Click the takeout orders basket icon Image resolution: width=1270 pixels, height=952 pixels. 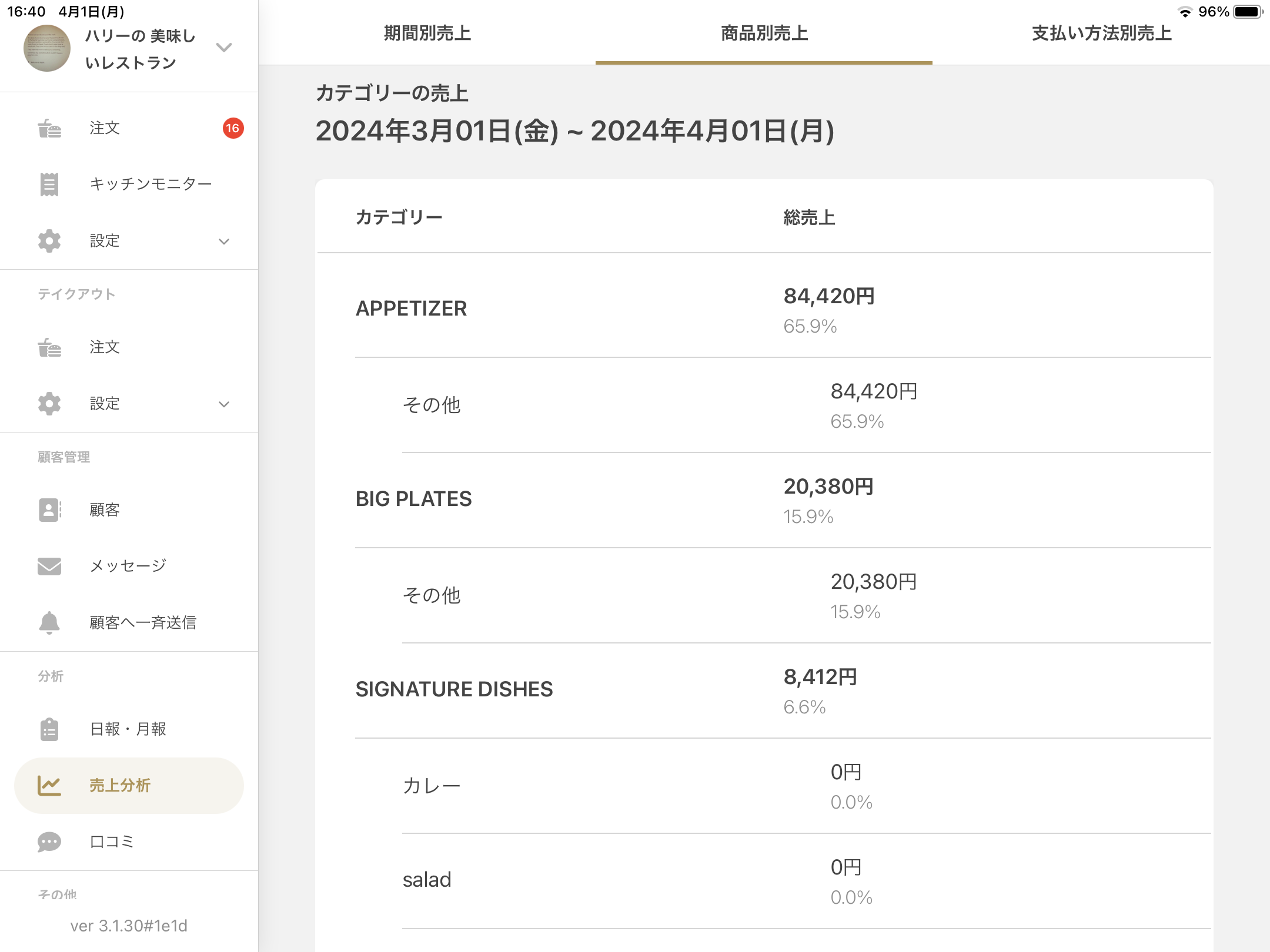point(49,347)
